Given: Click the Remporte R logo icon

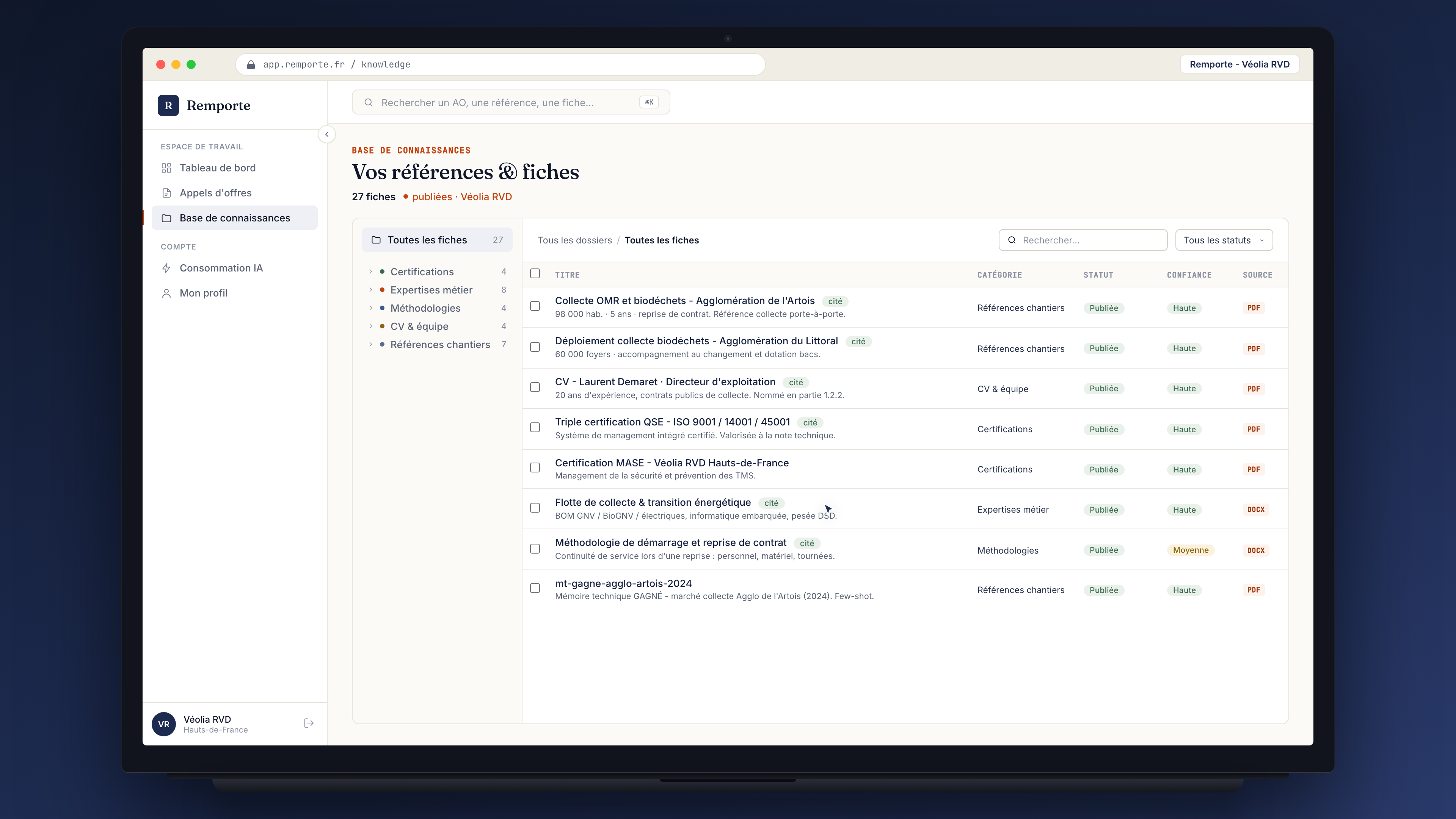Looking at the screenshot, I should (x=168, y=105).
